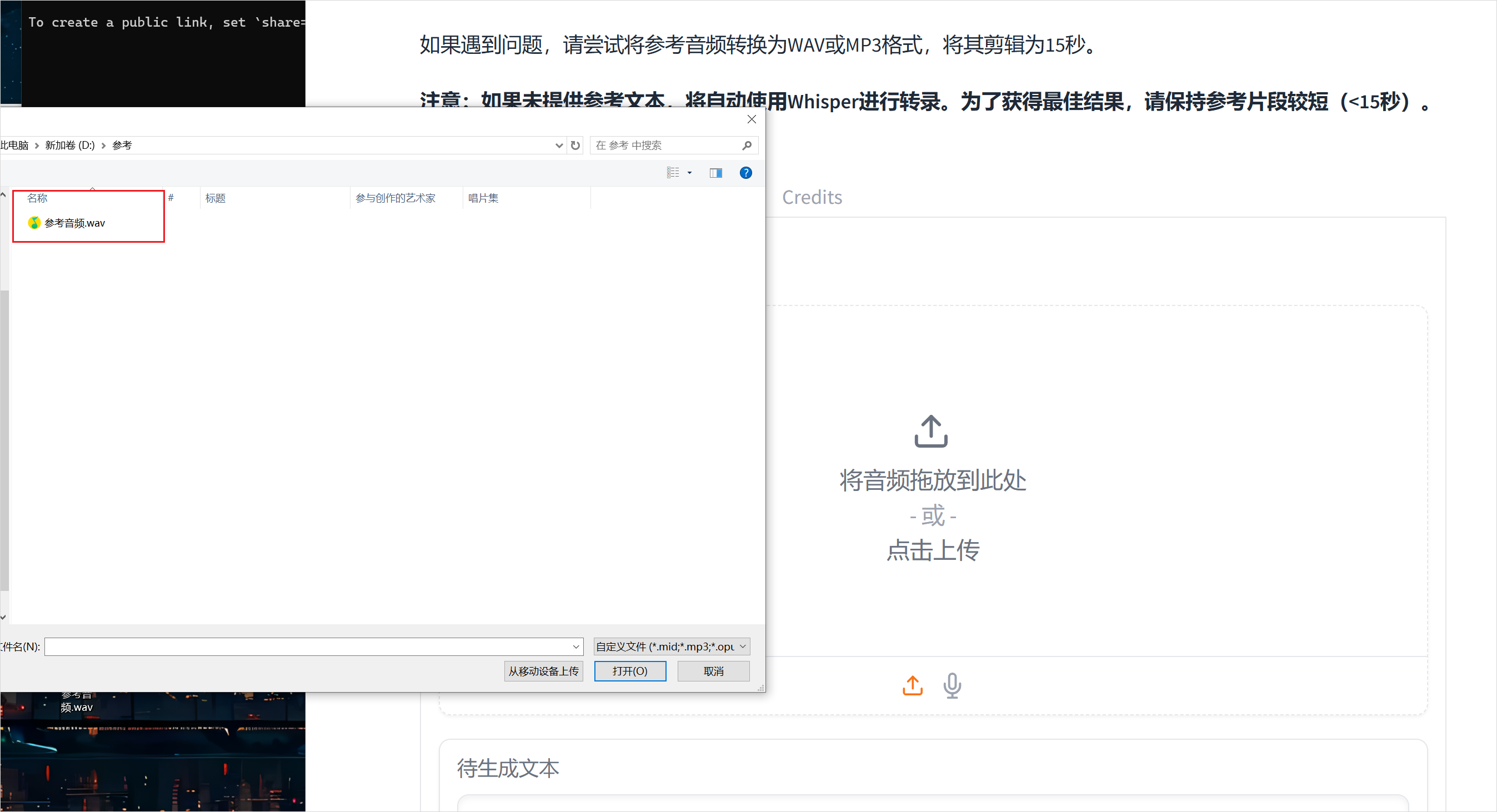Click the 取消 button
The image size is (1497, 812).
coord(713,671)
